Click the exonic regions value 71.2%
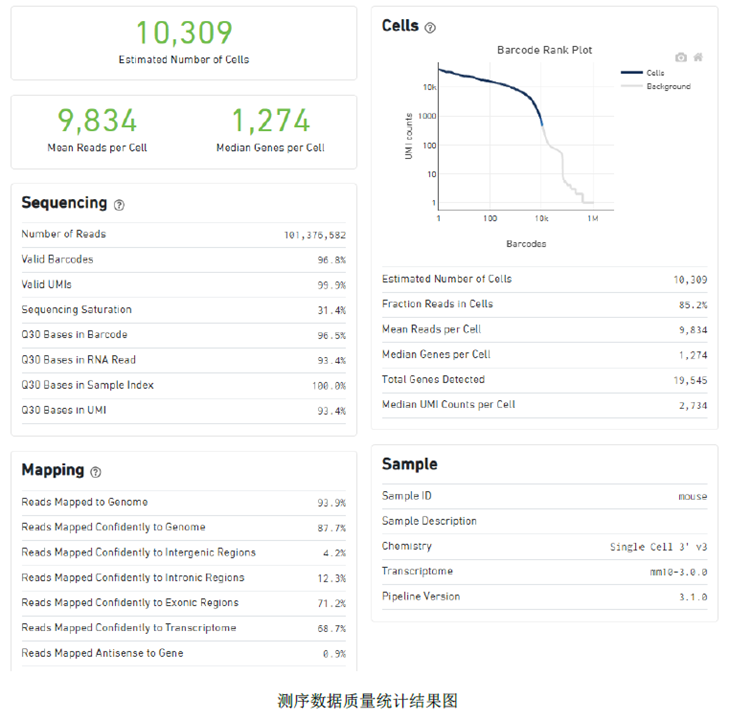 (332, 604)
